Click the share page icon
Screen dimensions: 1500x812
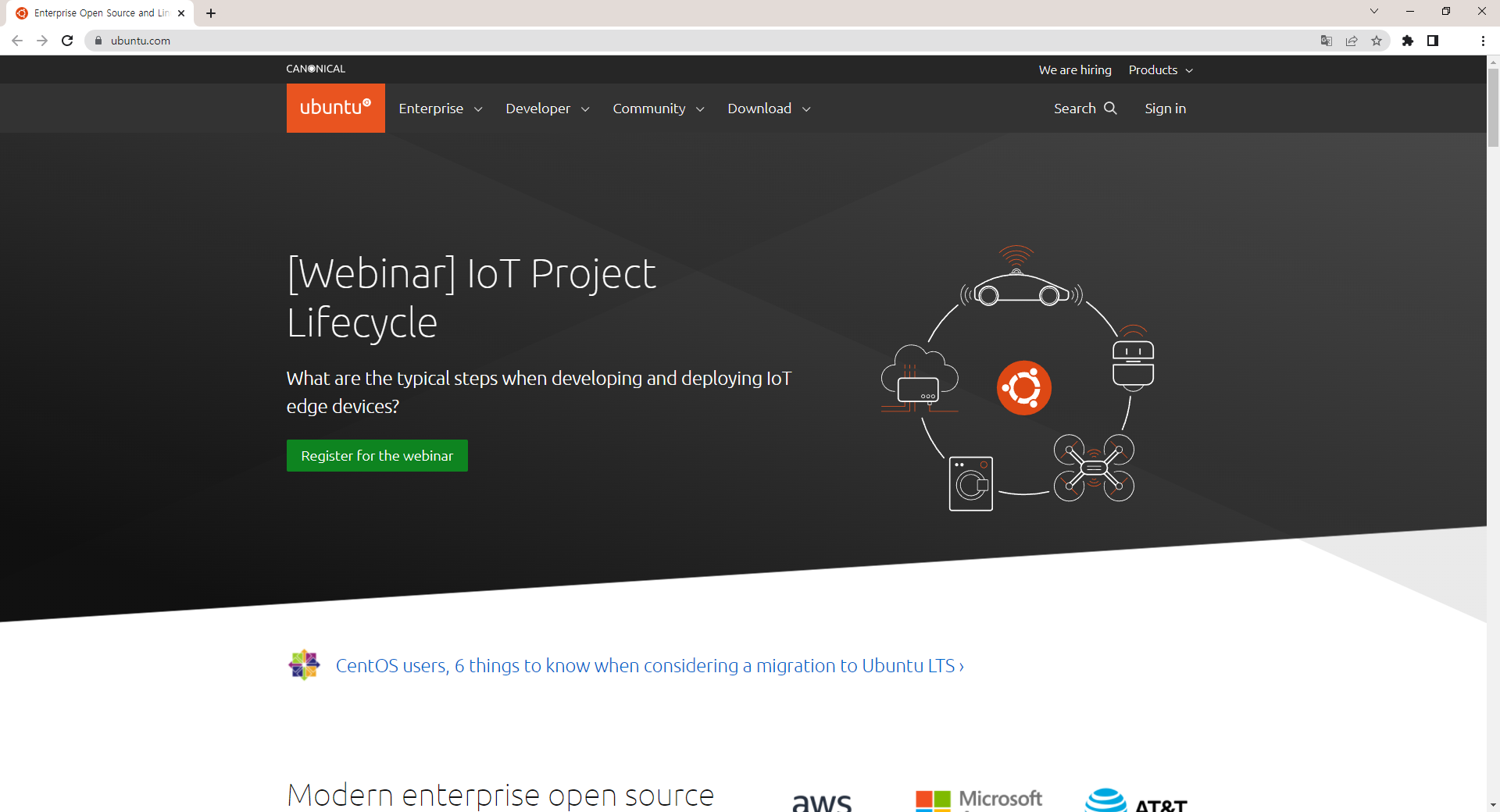pyautogui.click(x=1352, y=41)
